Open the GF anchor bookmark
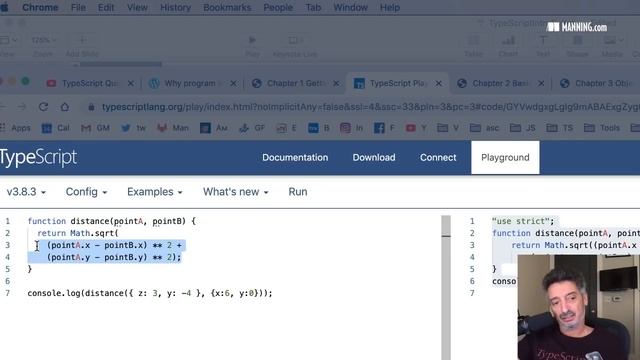Viewport: 640px width, 360px height. click(252, 128)
